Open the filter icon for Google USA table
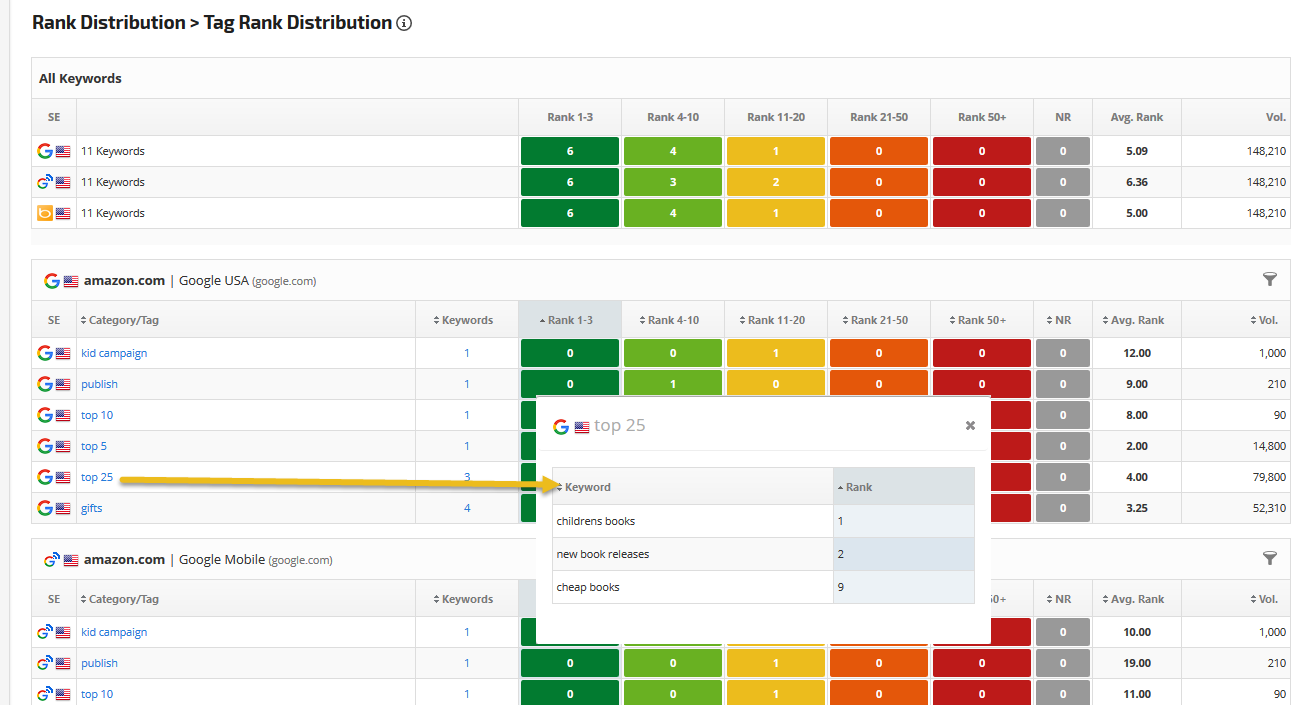1305x705 pixels. click(1269, 280)
